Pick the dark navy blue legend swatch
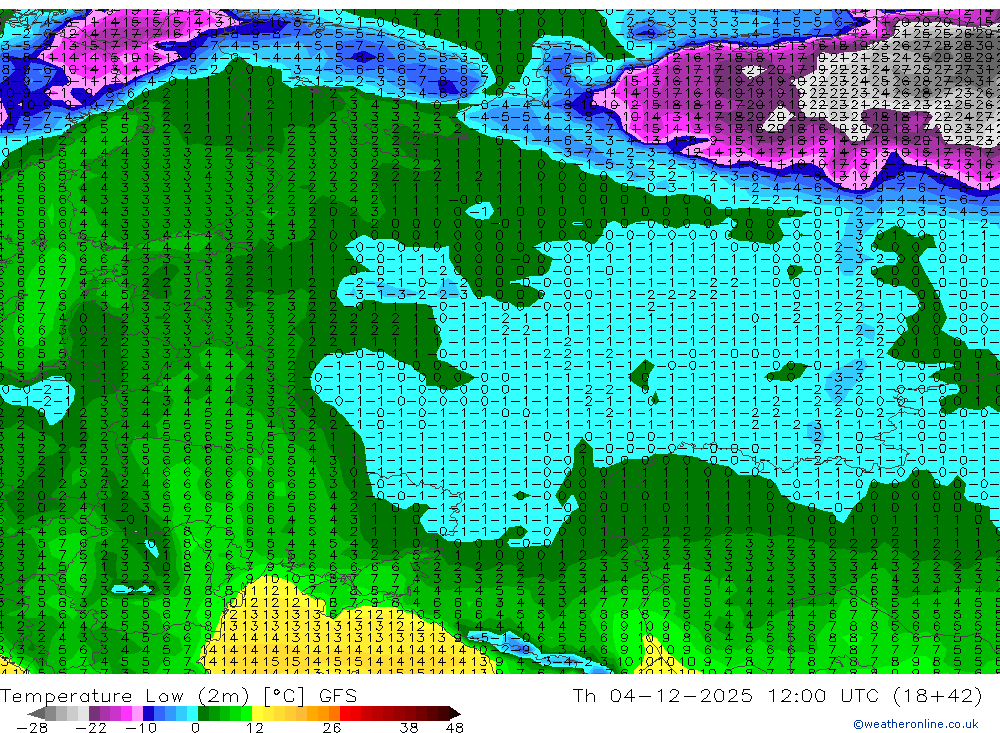 click(x=149, y=713)
